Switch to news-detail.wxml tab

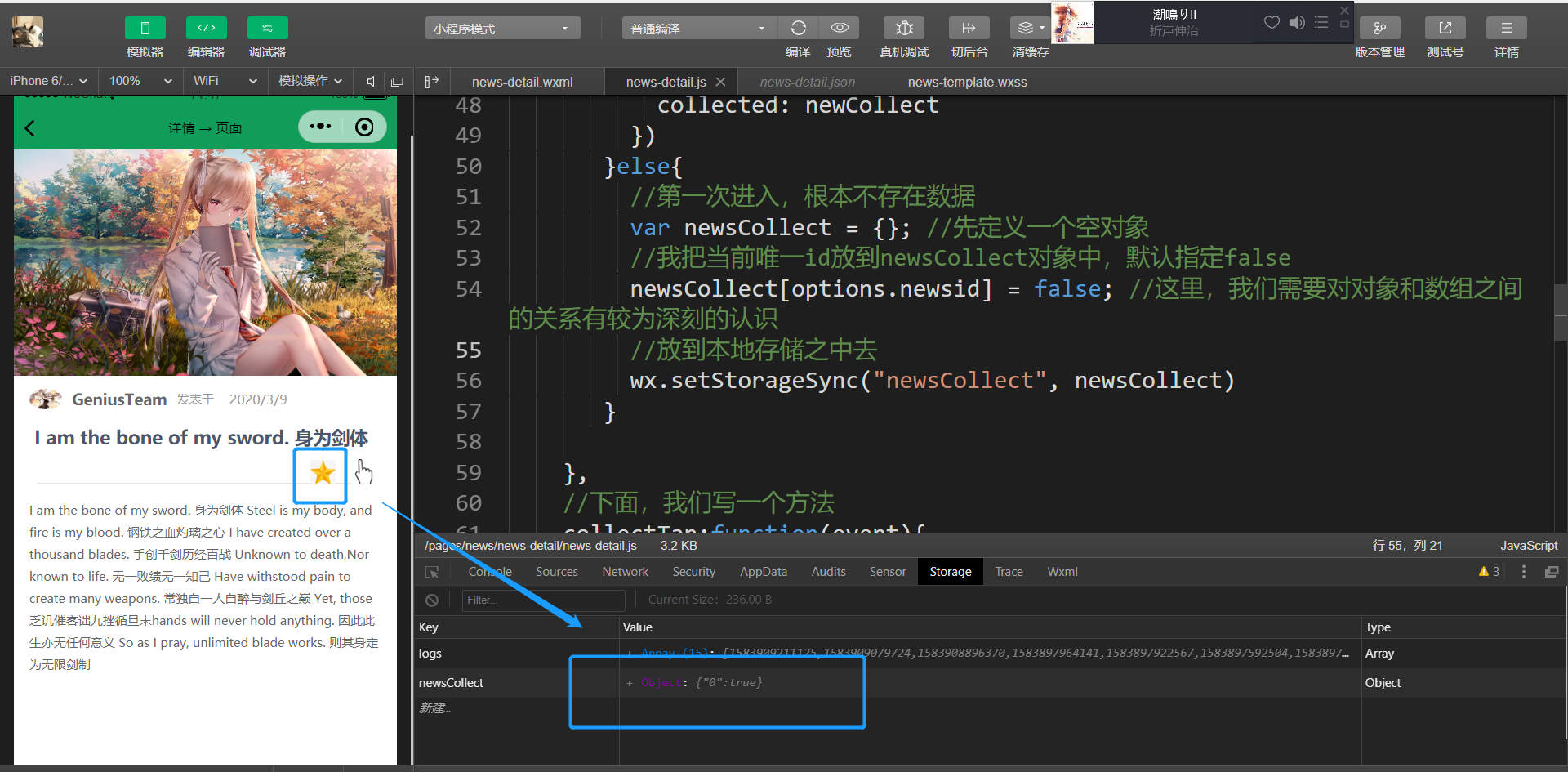(x=522, y=82)
